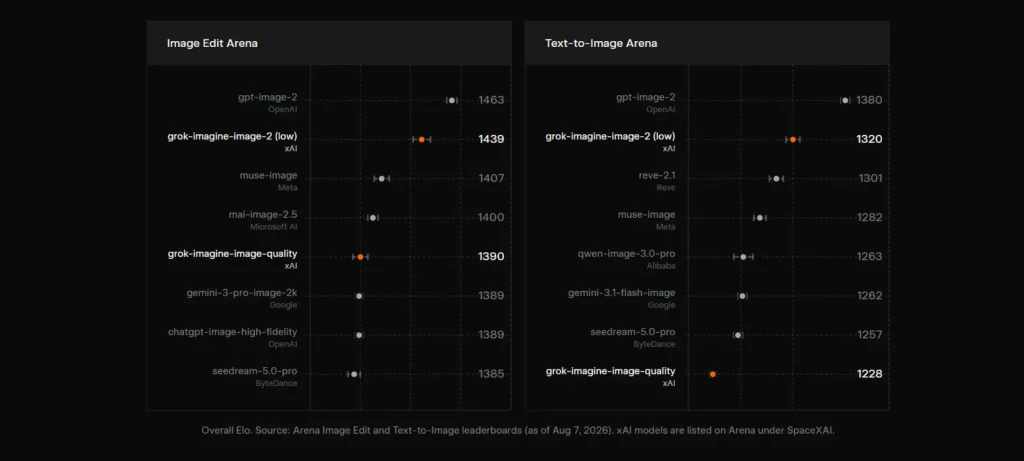Click the 1380 Elo score
Viewport: 1024px width, 461px height.
coord(869,100)
